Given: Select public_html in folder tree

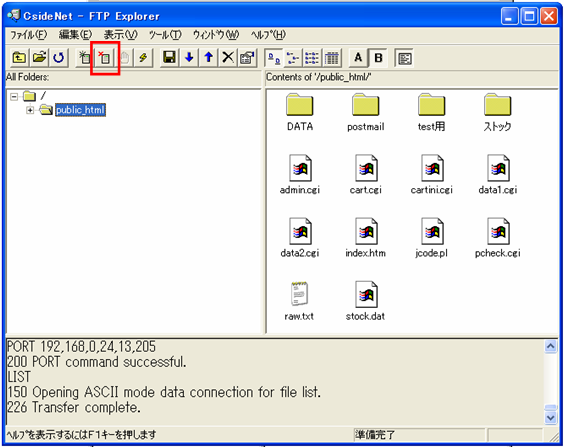Looking at the screenshot, I should tap(80, 110).
